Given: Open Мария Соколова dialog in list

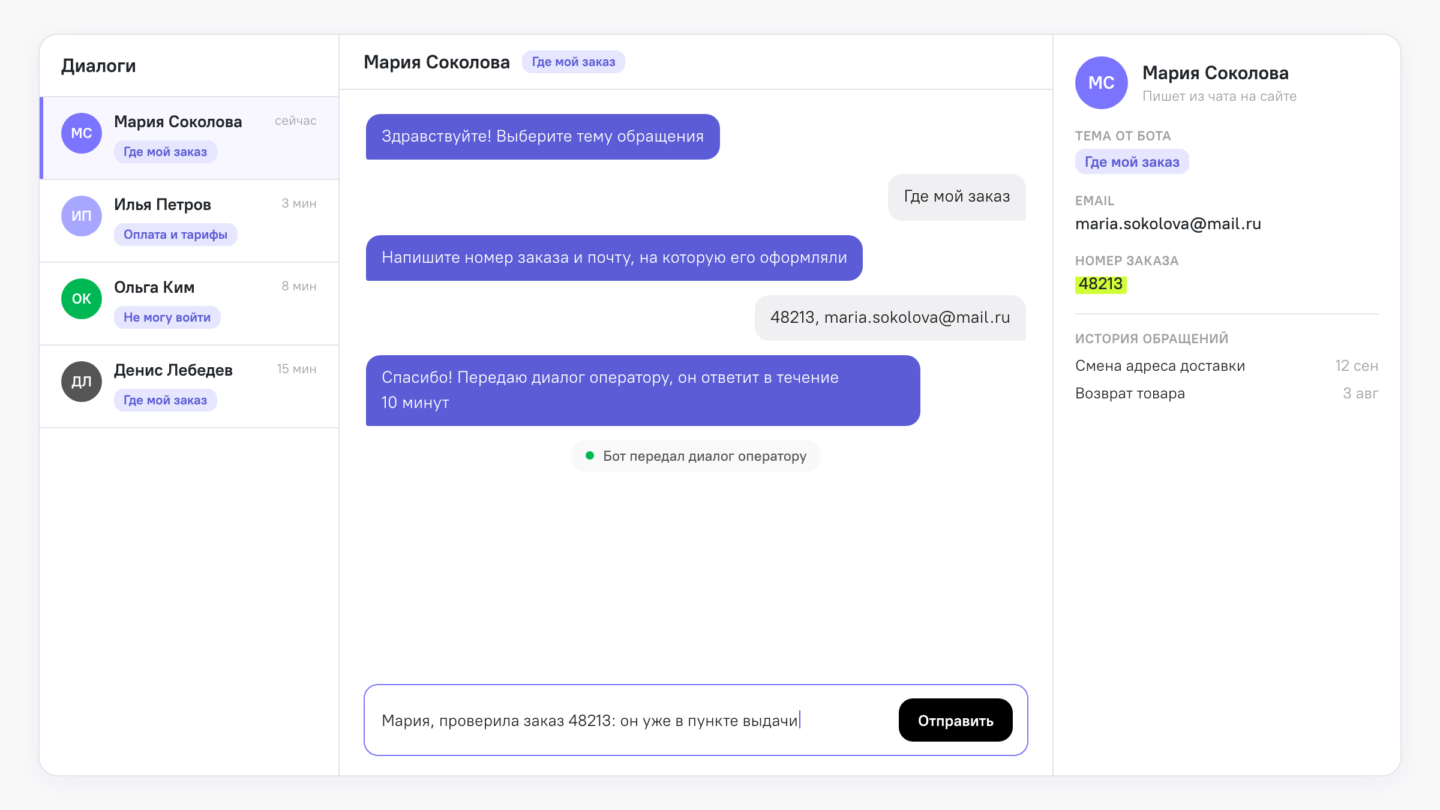Looking at the screenshot, I should (189, 138).
